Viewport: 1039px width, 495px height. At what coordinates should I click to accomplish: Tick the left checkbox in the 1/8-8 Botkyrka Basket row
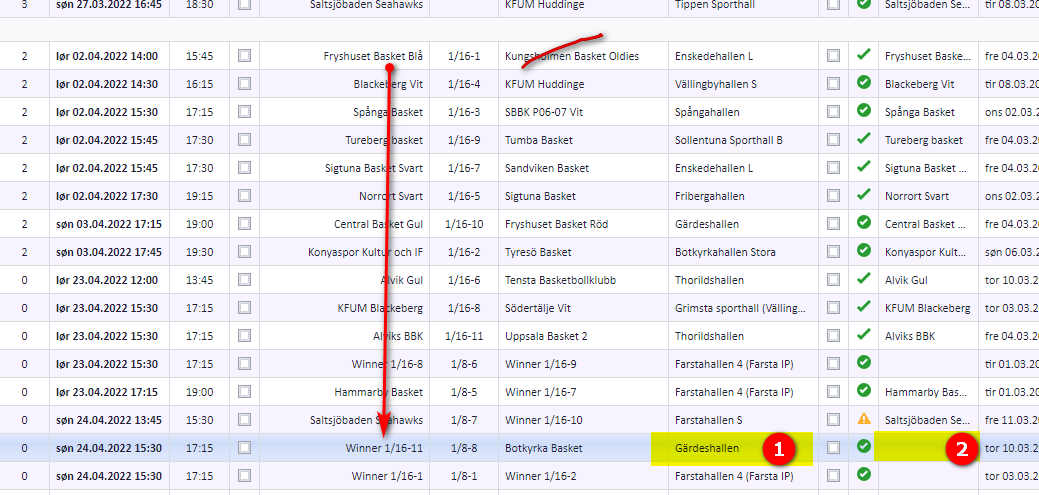point(245,448)
